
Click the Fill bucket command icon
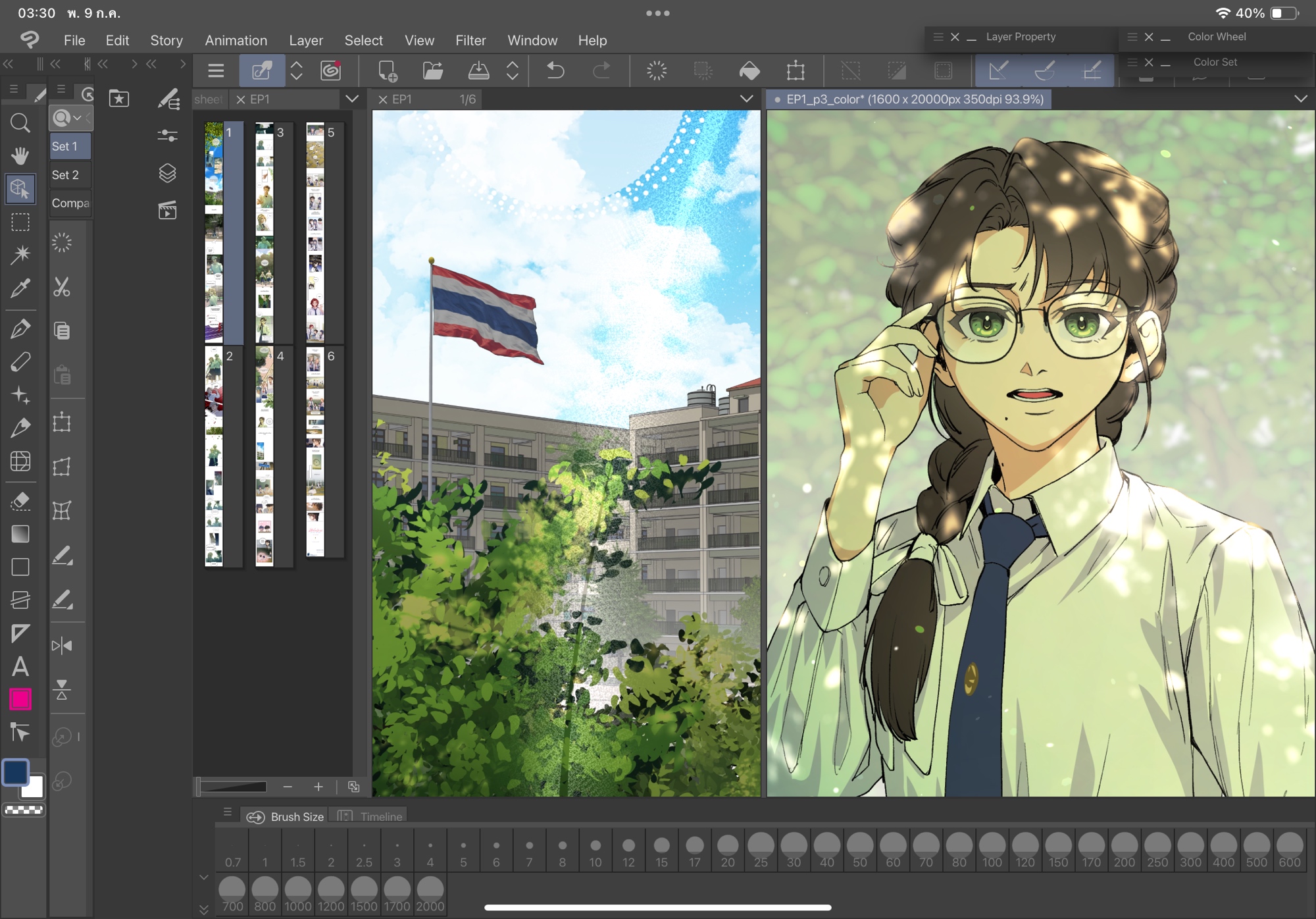coord(749,70)
